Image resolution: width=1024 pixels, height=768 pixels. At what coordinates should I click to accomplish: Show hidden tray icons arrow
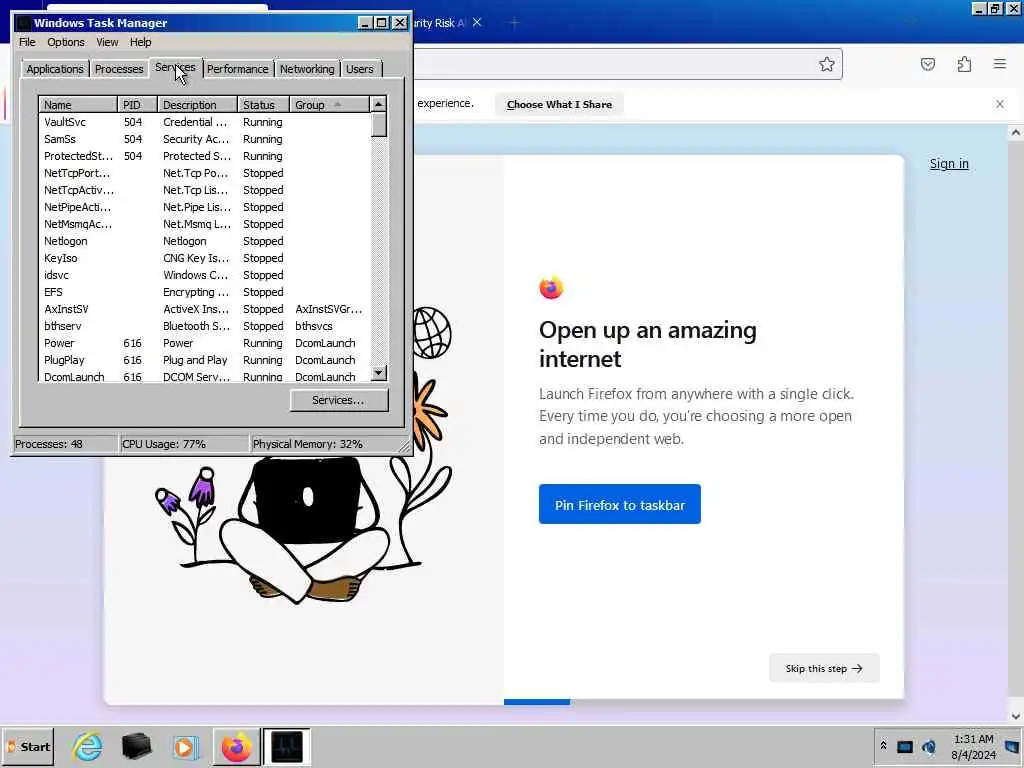(883, 746)
